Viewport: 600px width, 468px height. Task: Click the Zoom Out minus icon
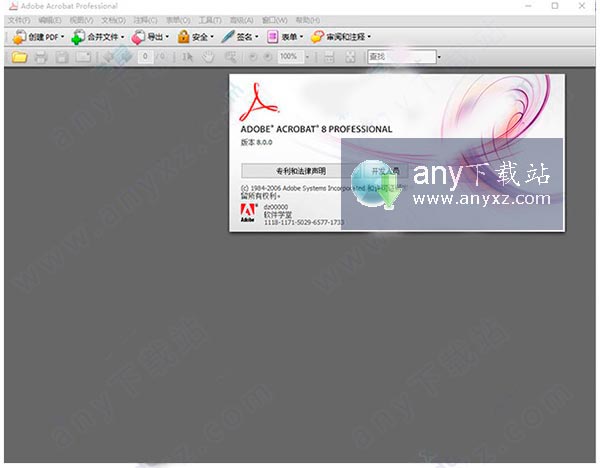click(253, 57)
